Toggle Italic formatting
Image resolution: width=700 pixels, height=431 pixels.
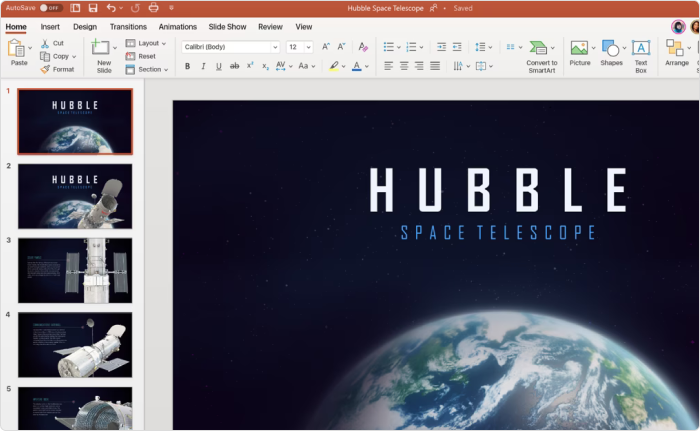(x=203, y=66)
